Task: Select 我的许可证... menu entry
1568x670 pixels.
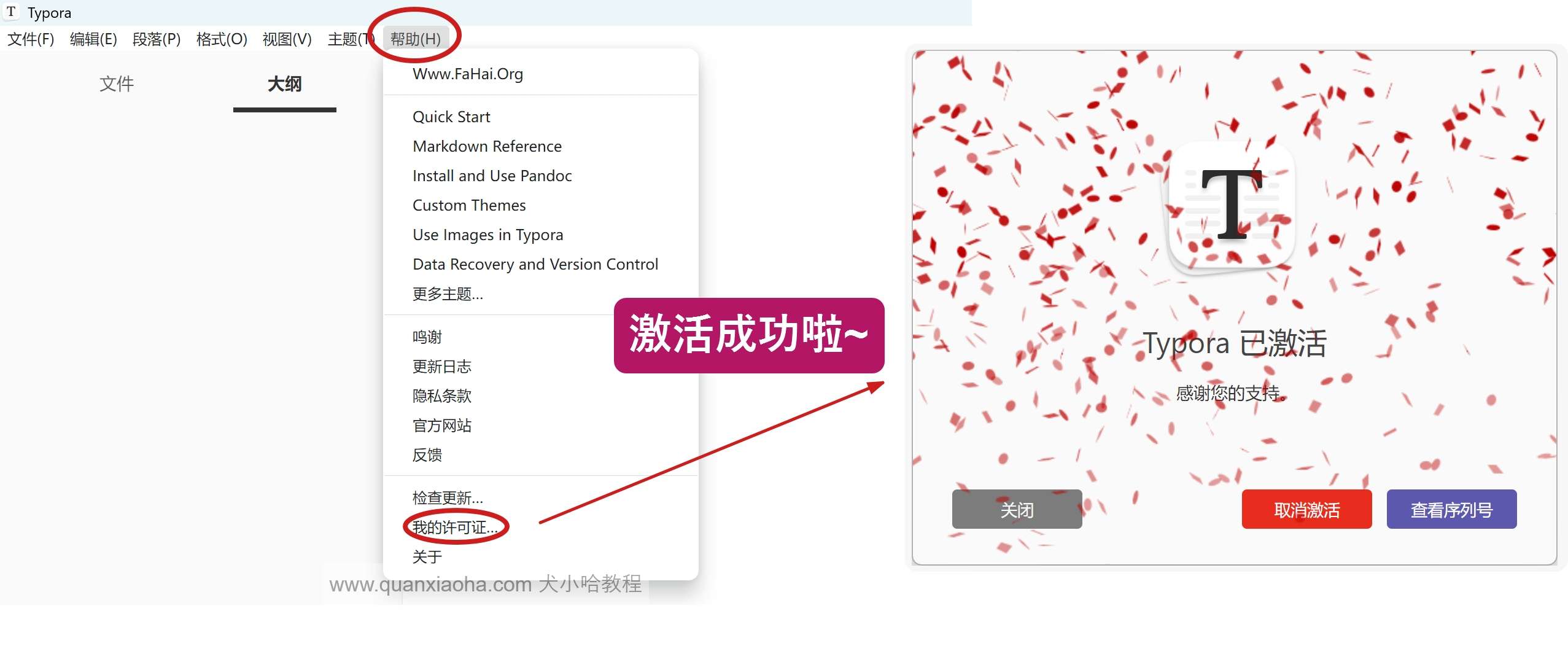Action: 455,527
